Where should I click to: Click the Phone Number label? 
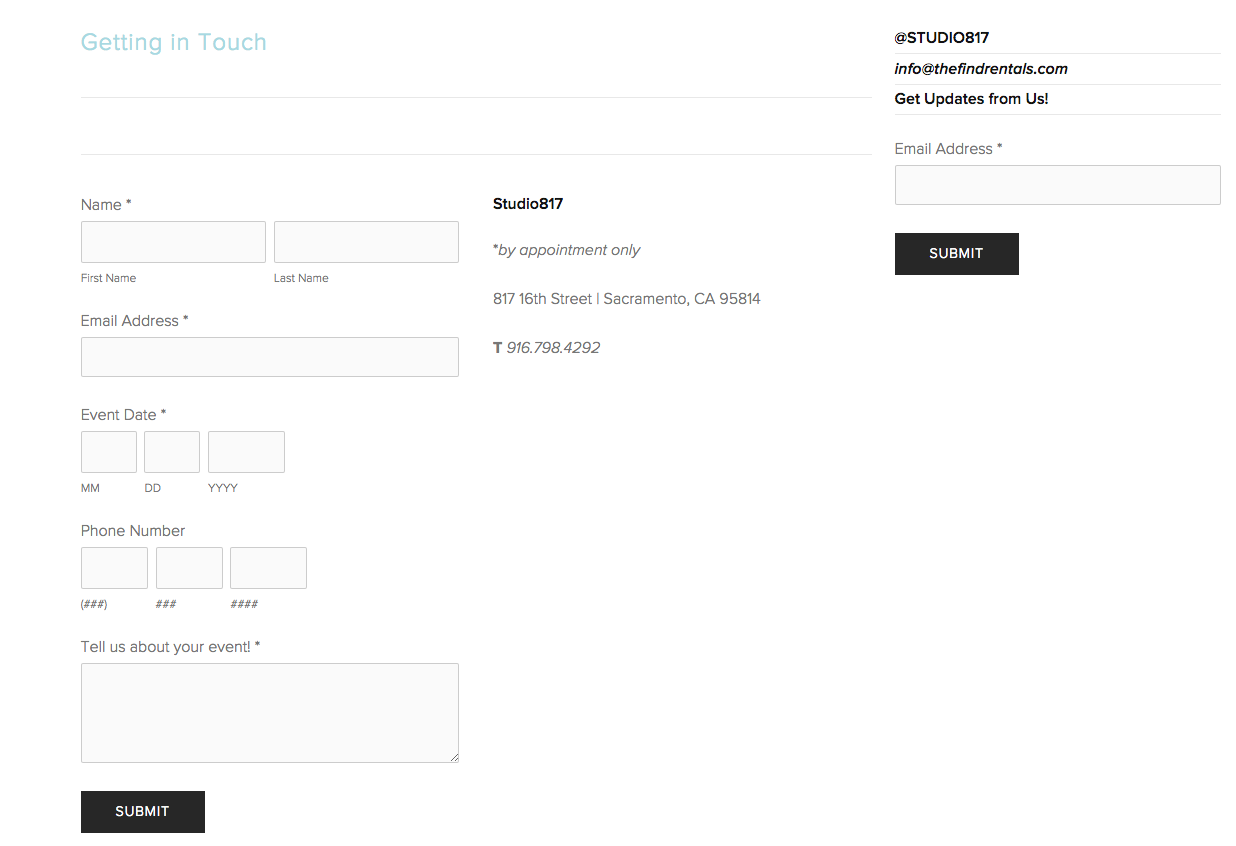(133, 531)
